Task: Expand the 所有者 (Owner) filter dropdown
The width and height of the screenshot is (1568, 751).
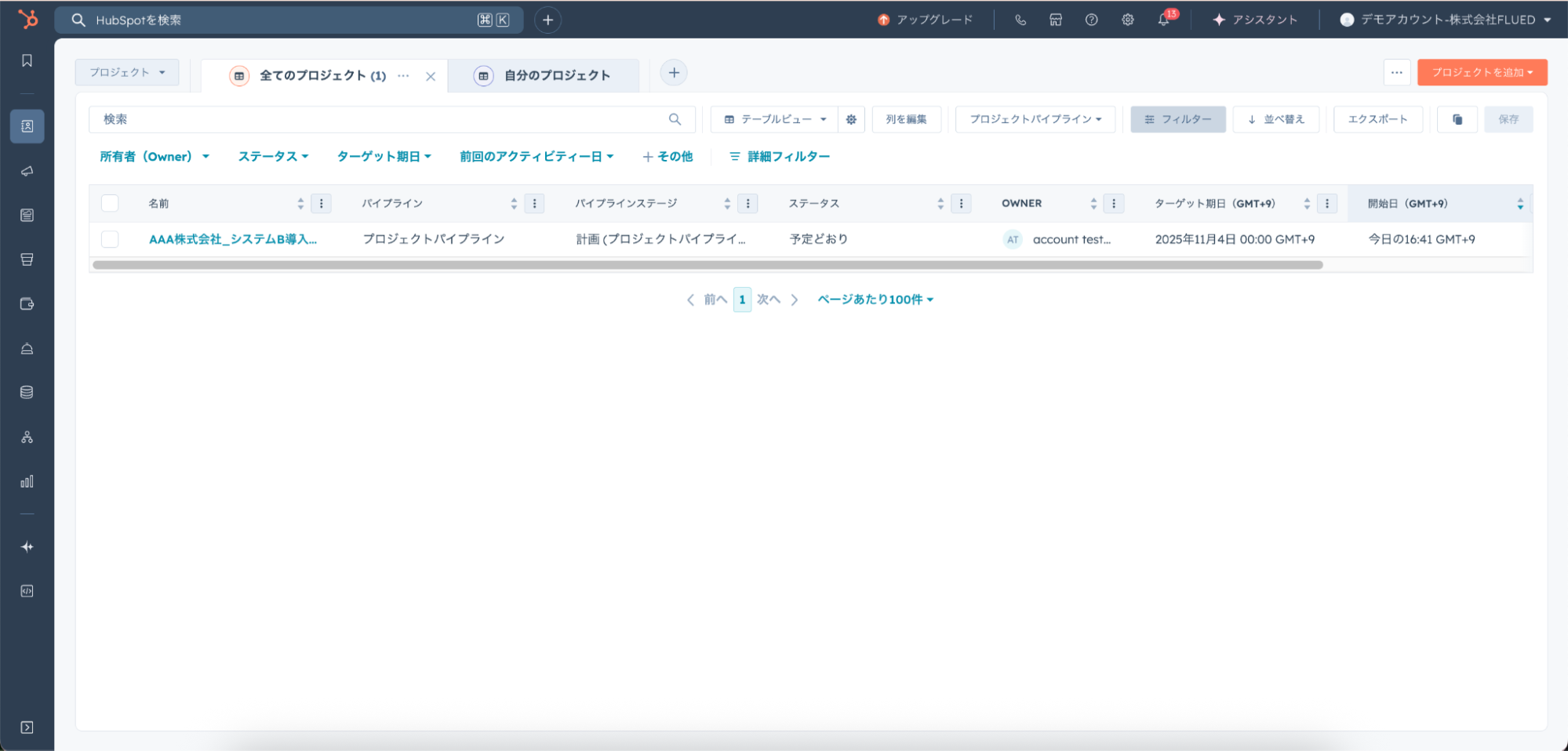Action: tap(155, 157)
